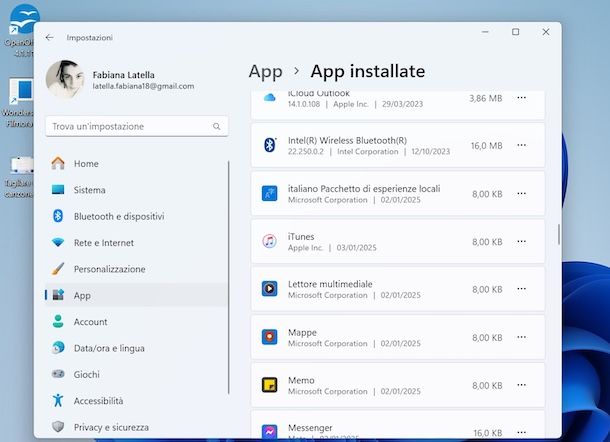Open Privacy e sicurezza section
610x442 pixels.
[x=136, y=427]
